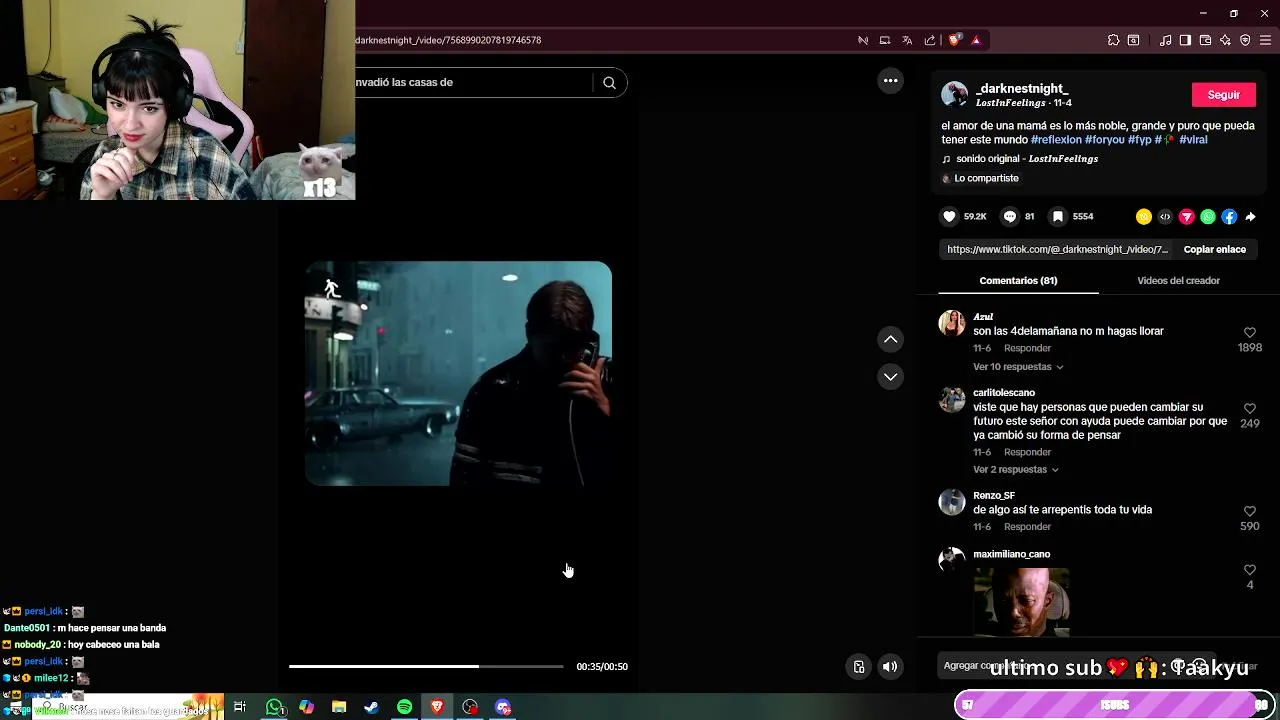Like carlitolescano's comment

pos(1249,408)
